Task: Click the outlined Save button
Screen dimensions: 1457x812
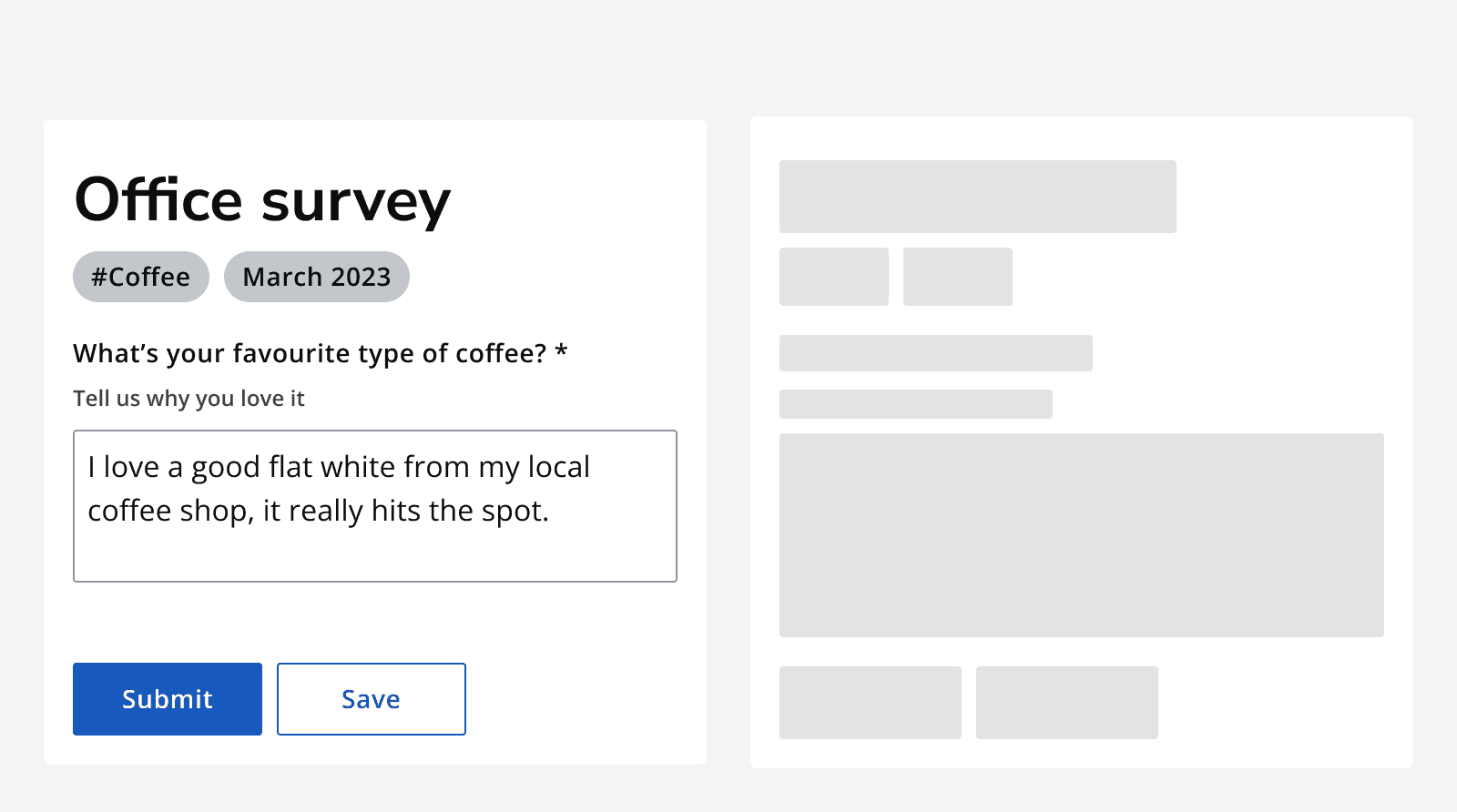Action: pyautogui.click(x=372, y=699)
